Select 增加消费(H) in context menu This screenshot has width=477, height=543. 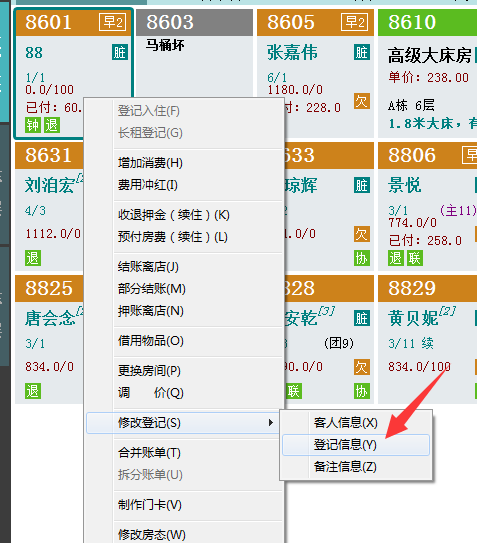[150, 163]
